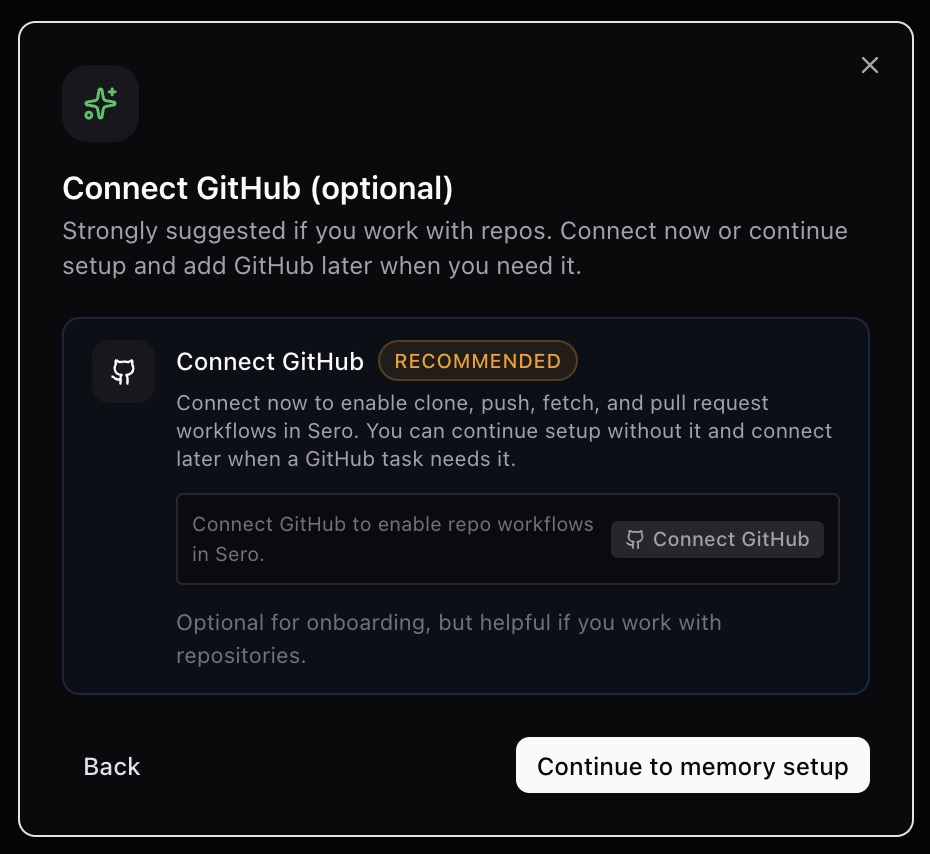Click the clone and push workflows description
The image size is (930, 854).
coord(504,431)
